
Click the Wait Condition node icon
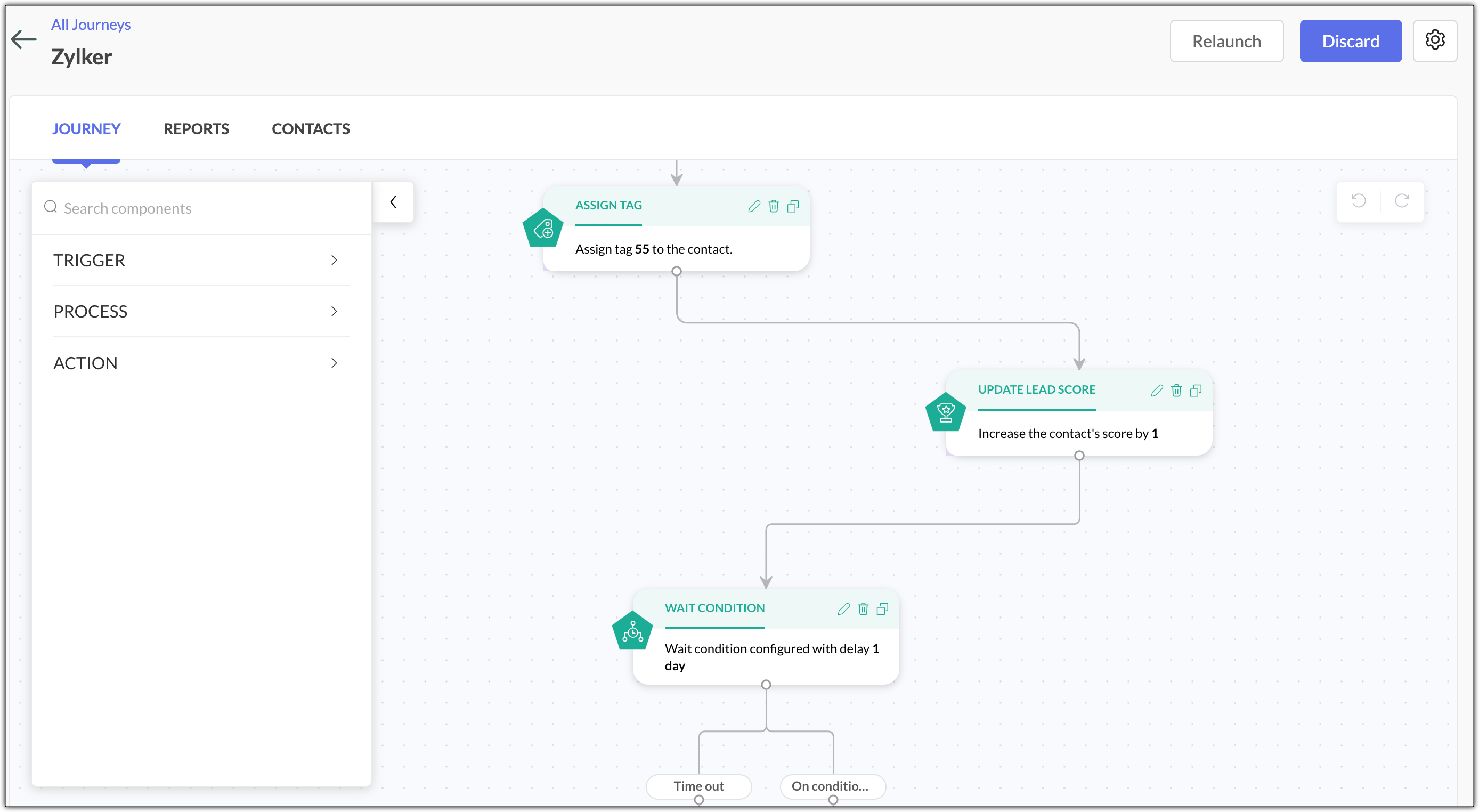(x=633, y=629)
